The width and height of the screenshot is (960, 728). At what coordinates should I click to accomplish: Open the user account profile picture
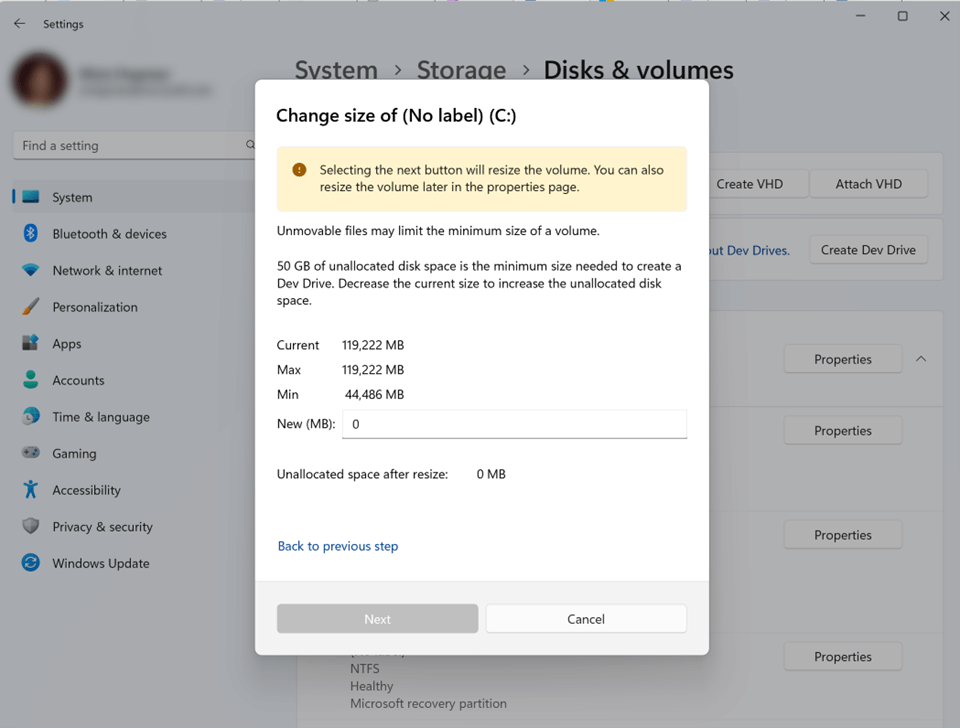pos(39,80)
